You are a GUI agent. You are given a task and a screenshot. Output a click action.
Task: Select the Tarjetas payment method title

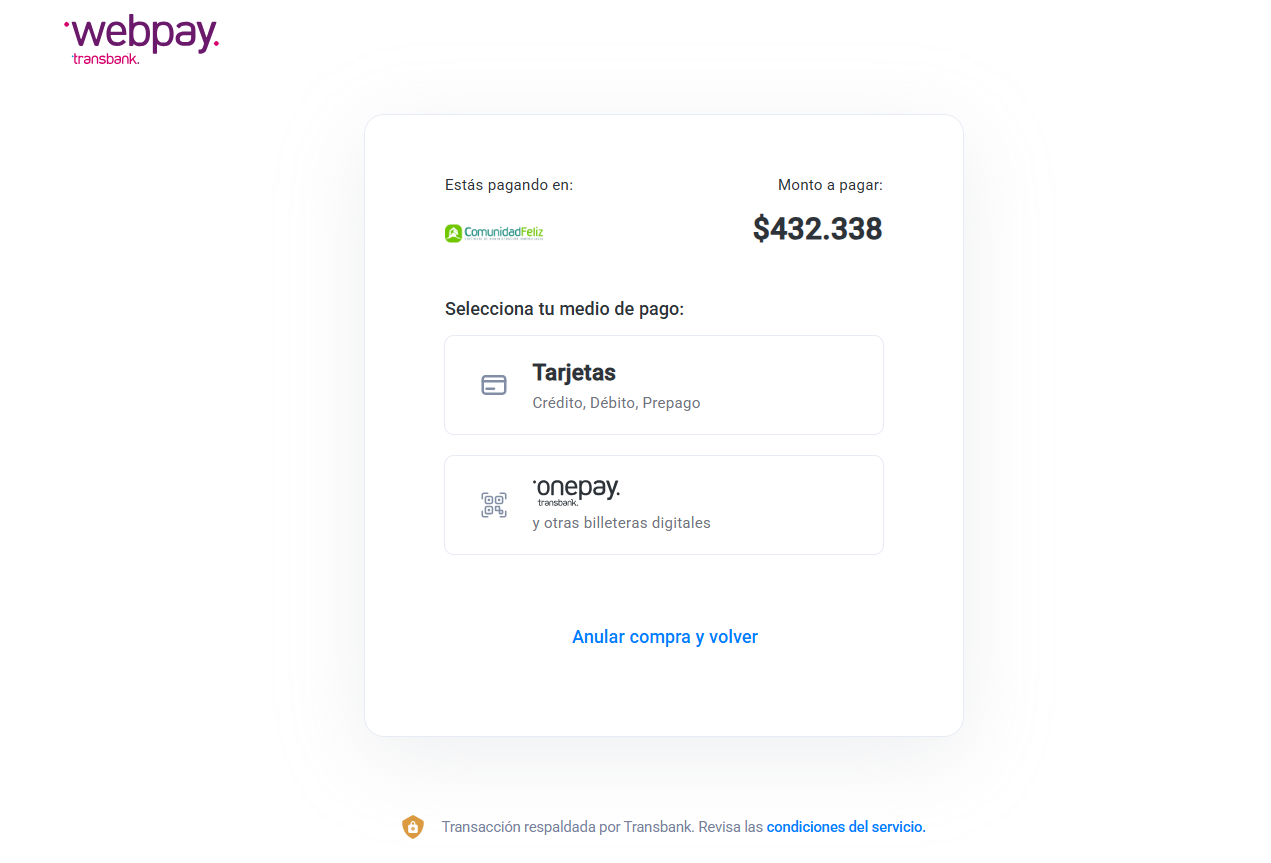574,373
